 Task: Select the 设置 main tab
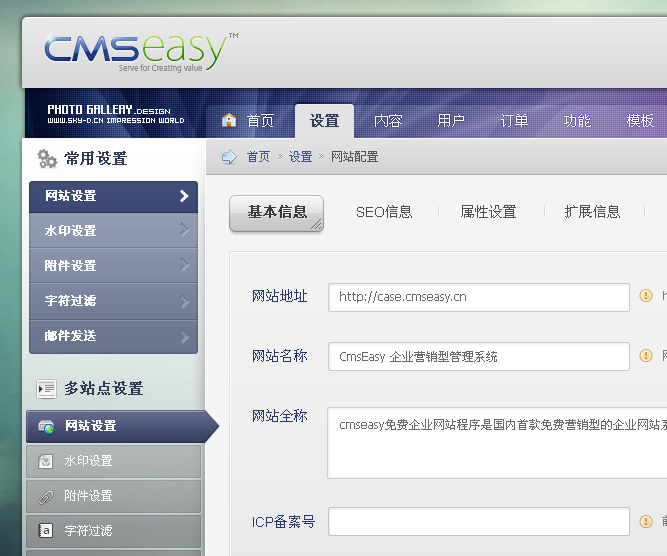[x=325, y=121]
